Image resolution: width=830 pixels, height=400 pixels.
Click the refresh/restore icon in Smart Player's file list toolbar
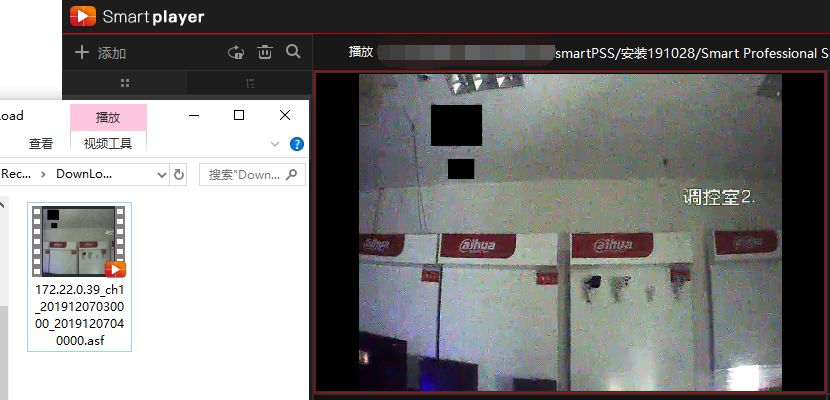pyautogui.click(x=236, y=52)
